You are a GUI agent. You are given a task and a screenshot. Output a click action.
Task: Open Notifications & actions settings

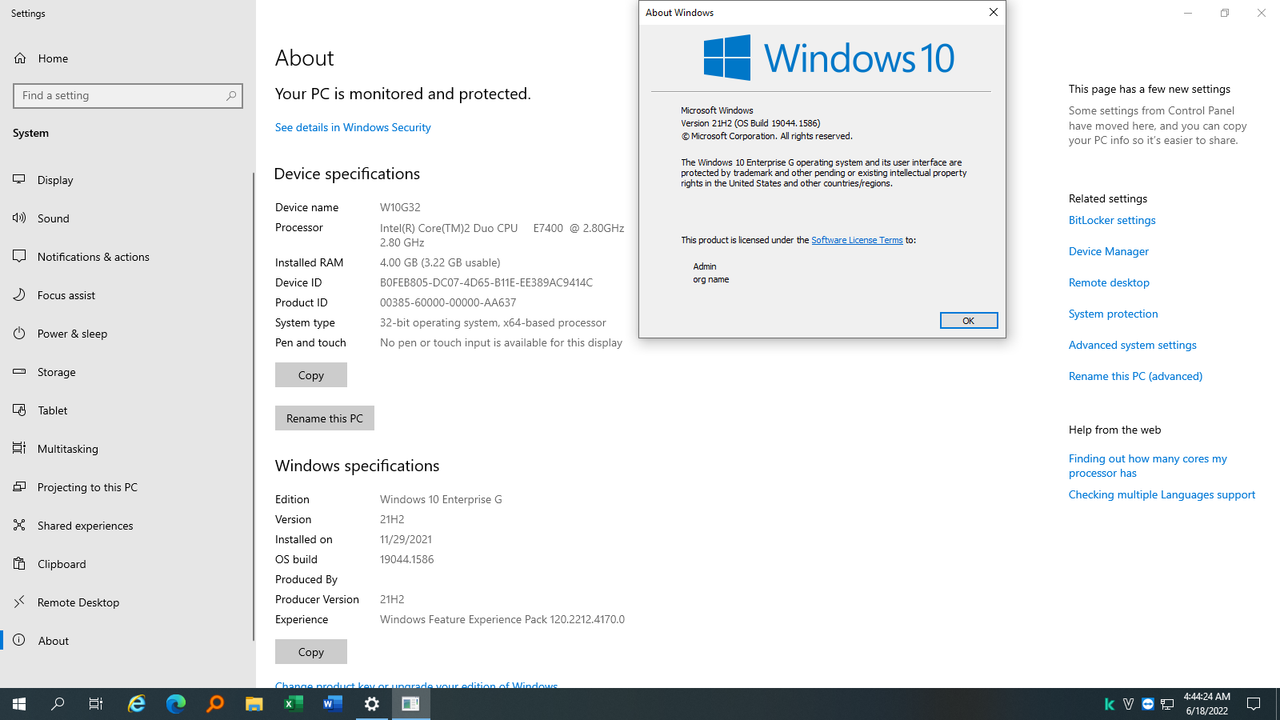(x=92, y=256)
